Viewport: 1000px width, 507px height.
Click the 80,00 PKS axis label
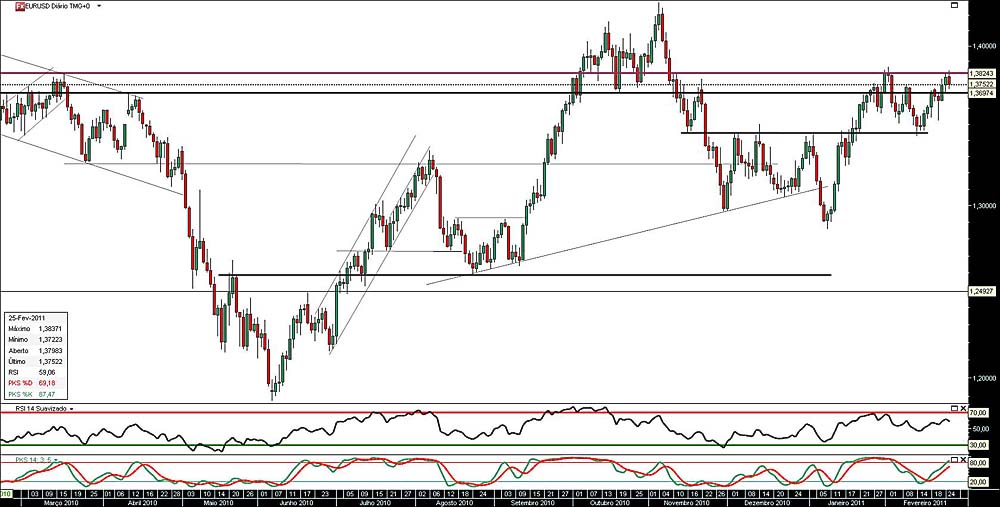tap(978, 463)
